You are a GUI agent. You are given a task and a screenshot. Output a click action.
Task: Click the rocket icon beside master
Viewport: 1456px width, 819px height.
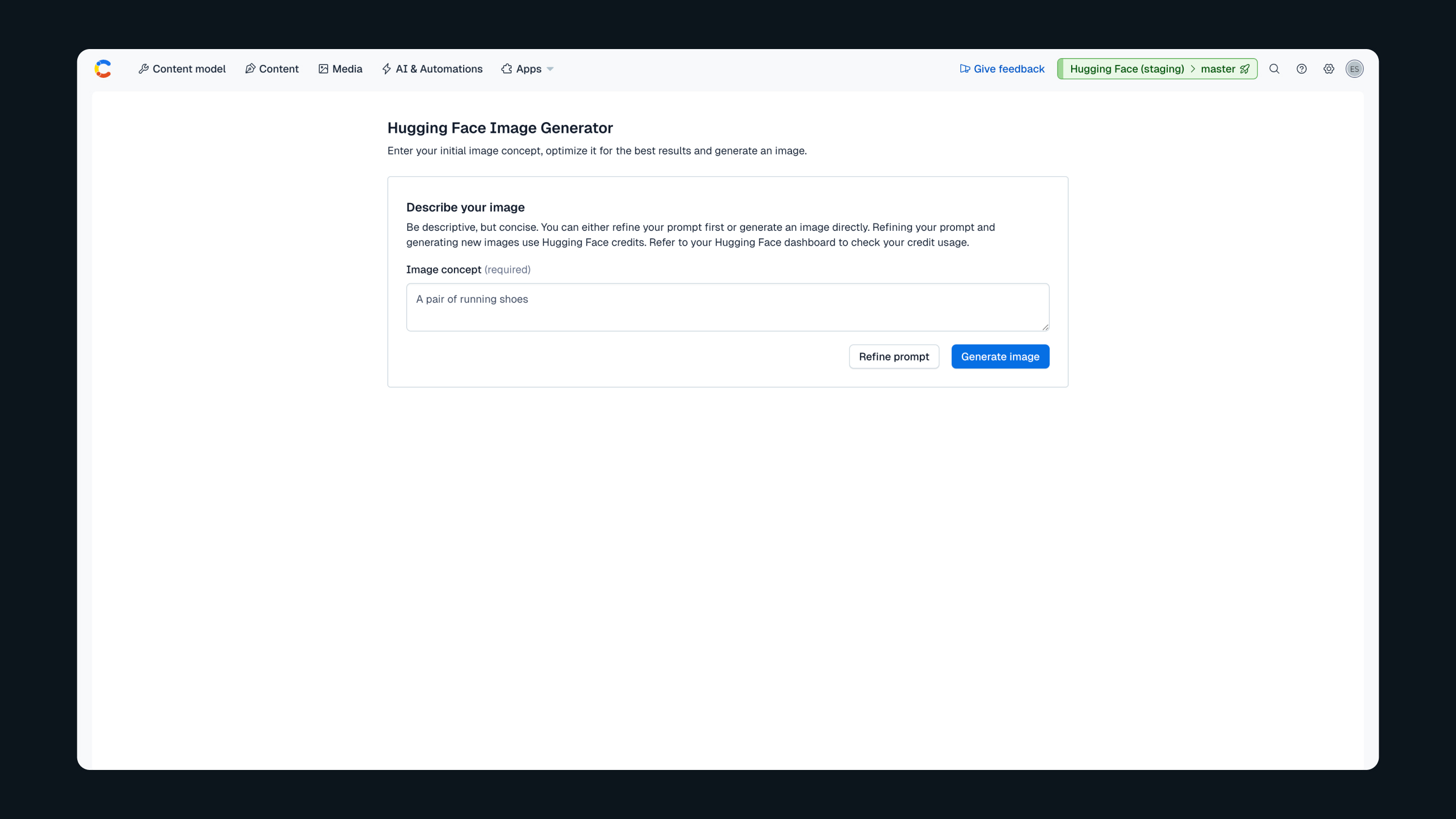click(x=1244, y=69)
